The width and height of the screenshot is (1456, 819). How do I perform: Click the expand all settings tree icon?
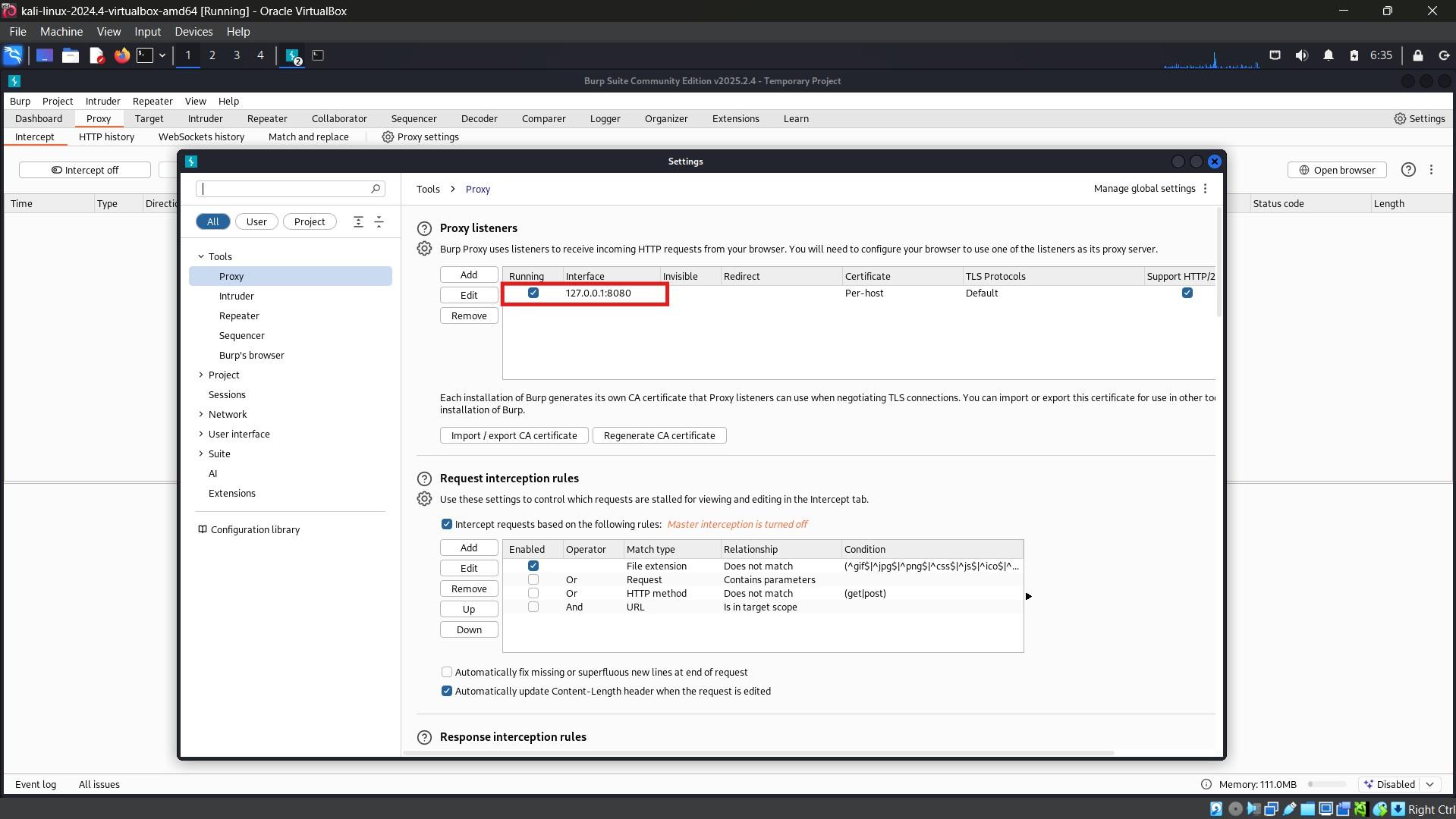coord(357,221)
